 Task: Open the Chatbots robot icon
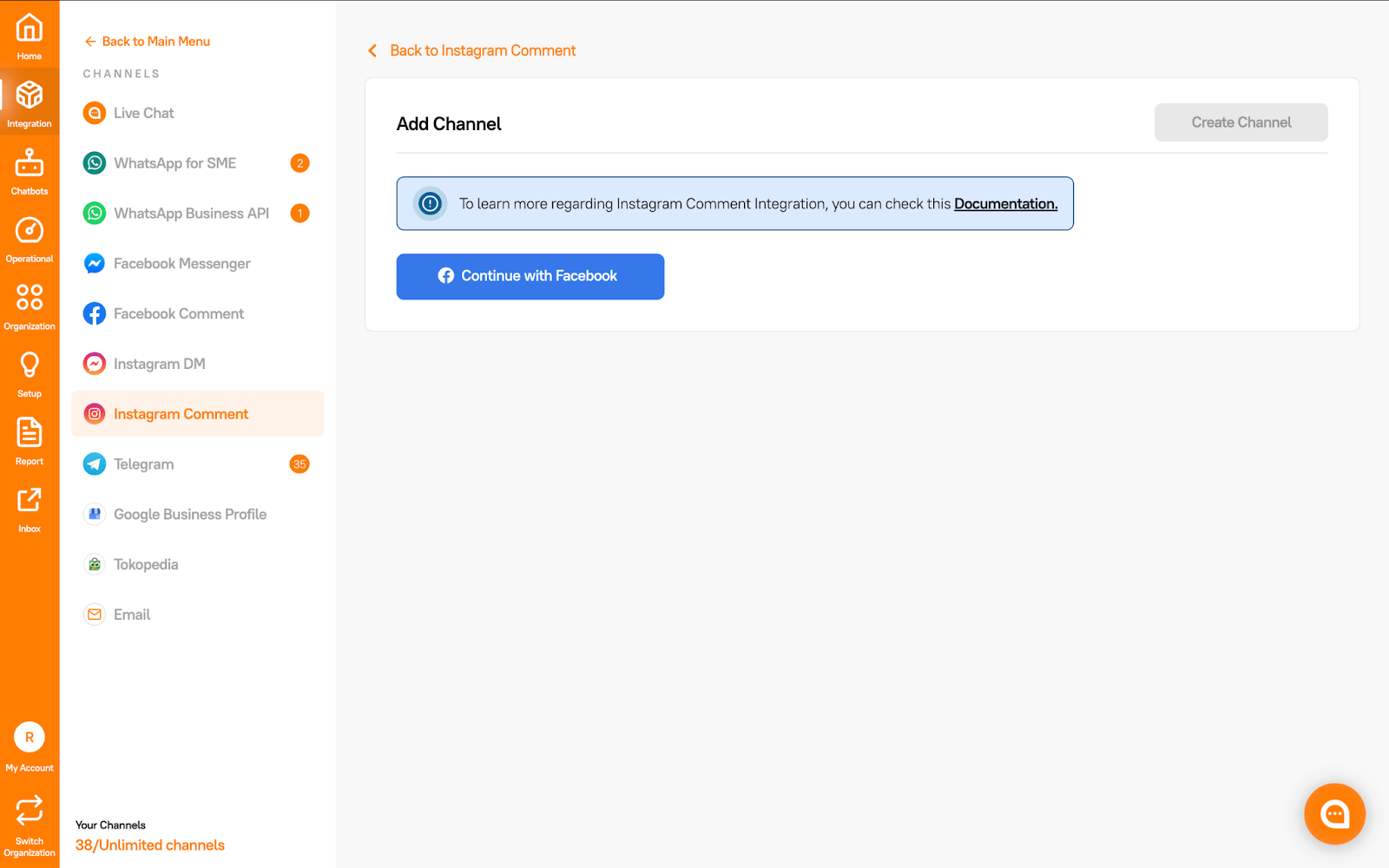(30, 162)
